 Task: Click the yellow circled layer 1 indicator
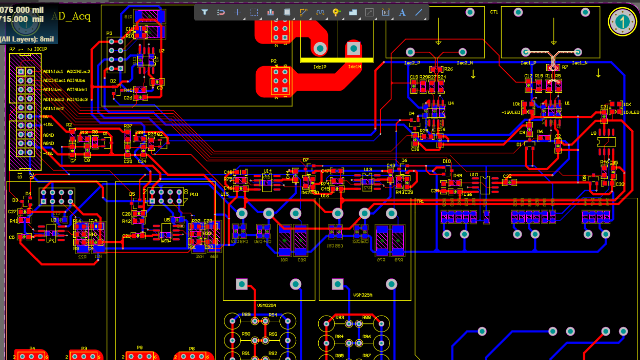coord(622,21)
